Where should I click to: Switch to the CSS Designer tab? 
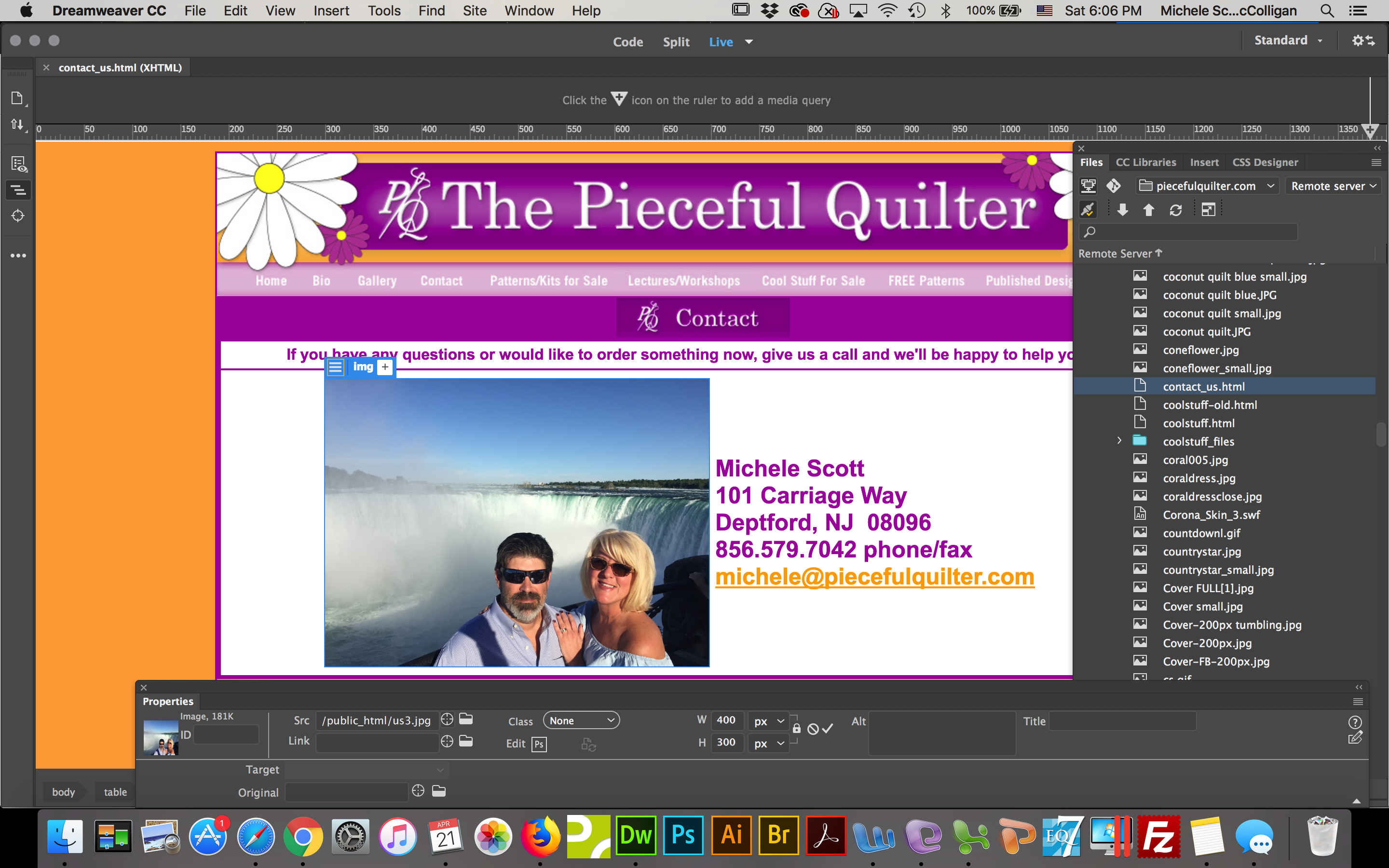(x=1265, y=163)
